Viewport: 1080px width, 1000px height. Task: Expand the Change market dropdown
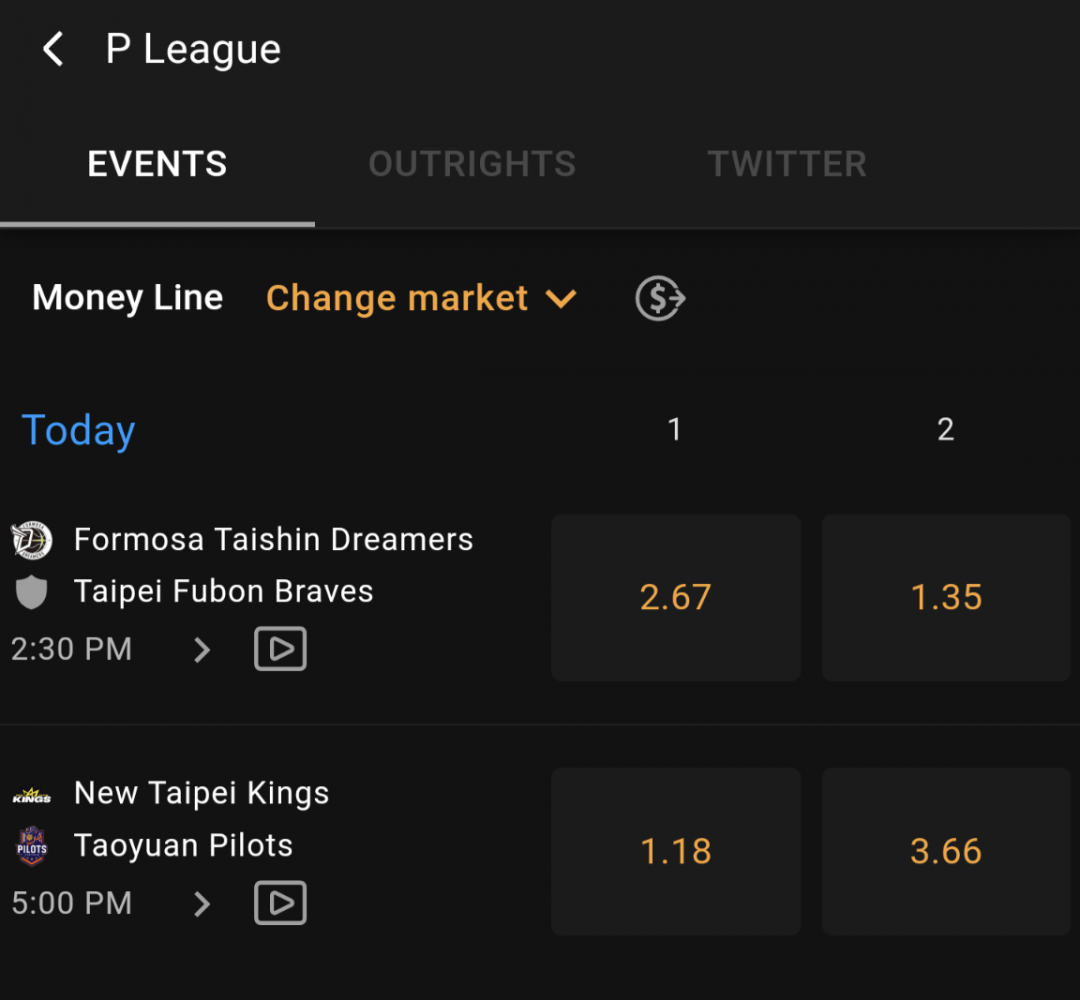click(x=421, y=298)
